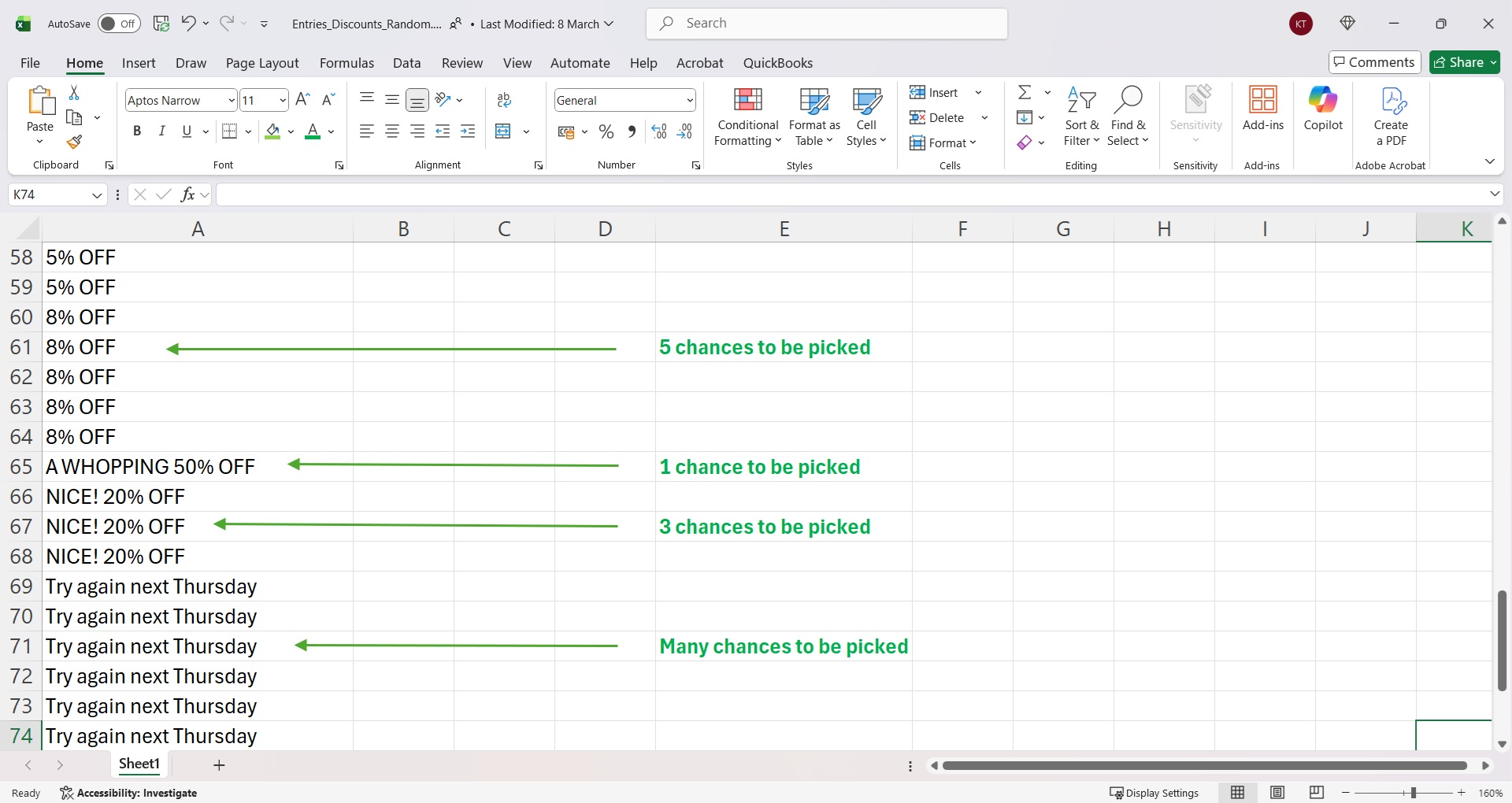Image resolution: width=1512 pixels, height=803 pixels.
Task: Click Increase Font Size icon
Action: point(302,100)
